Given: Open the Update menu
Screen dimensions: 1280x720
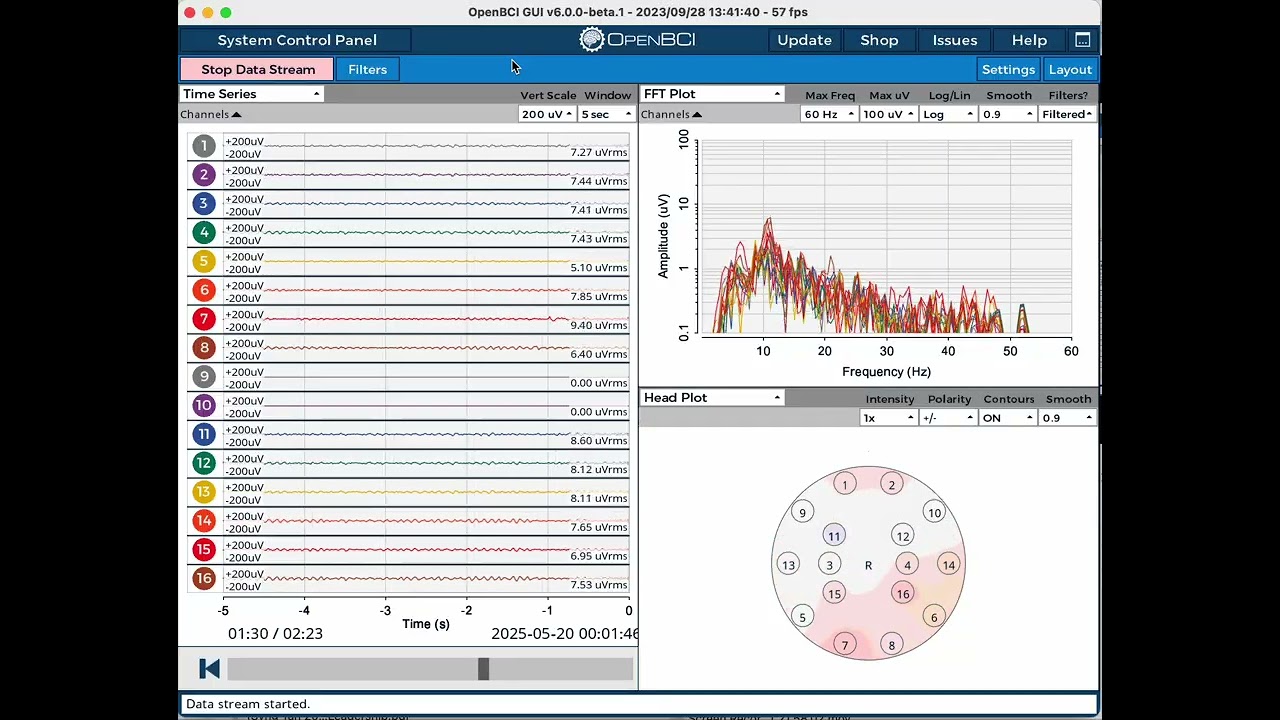Looking at the screenshot, I should point(804,40).
